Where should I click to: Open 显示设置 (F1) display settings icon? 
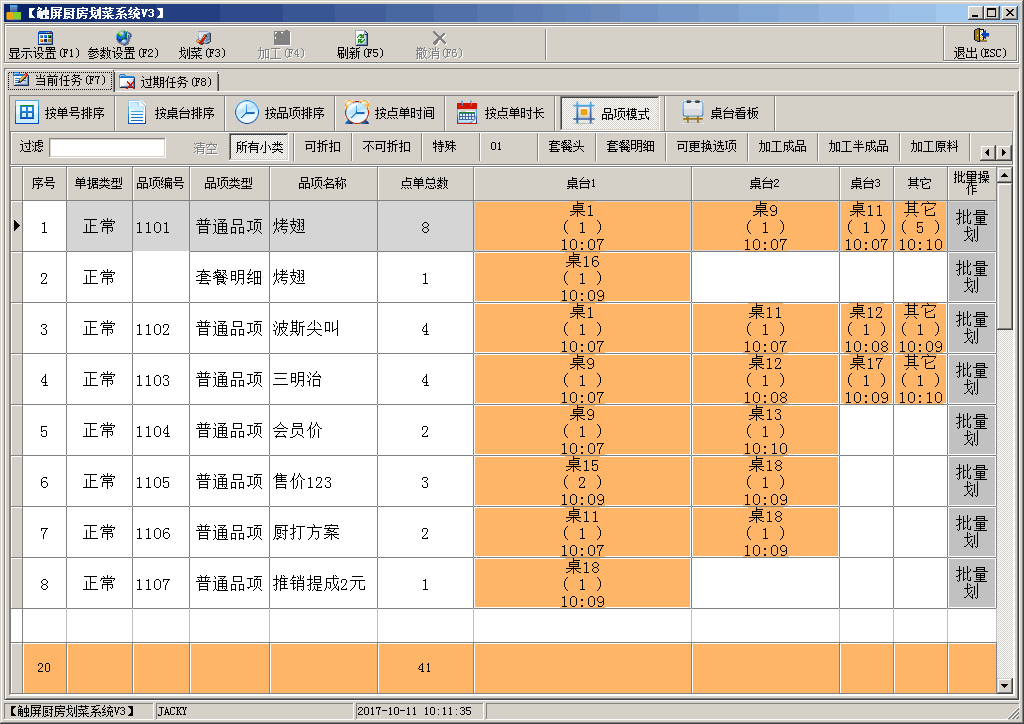pos(44,38)
